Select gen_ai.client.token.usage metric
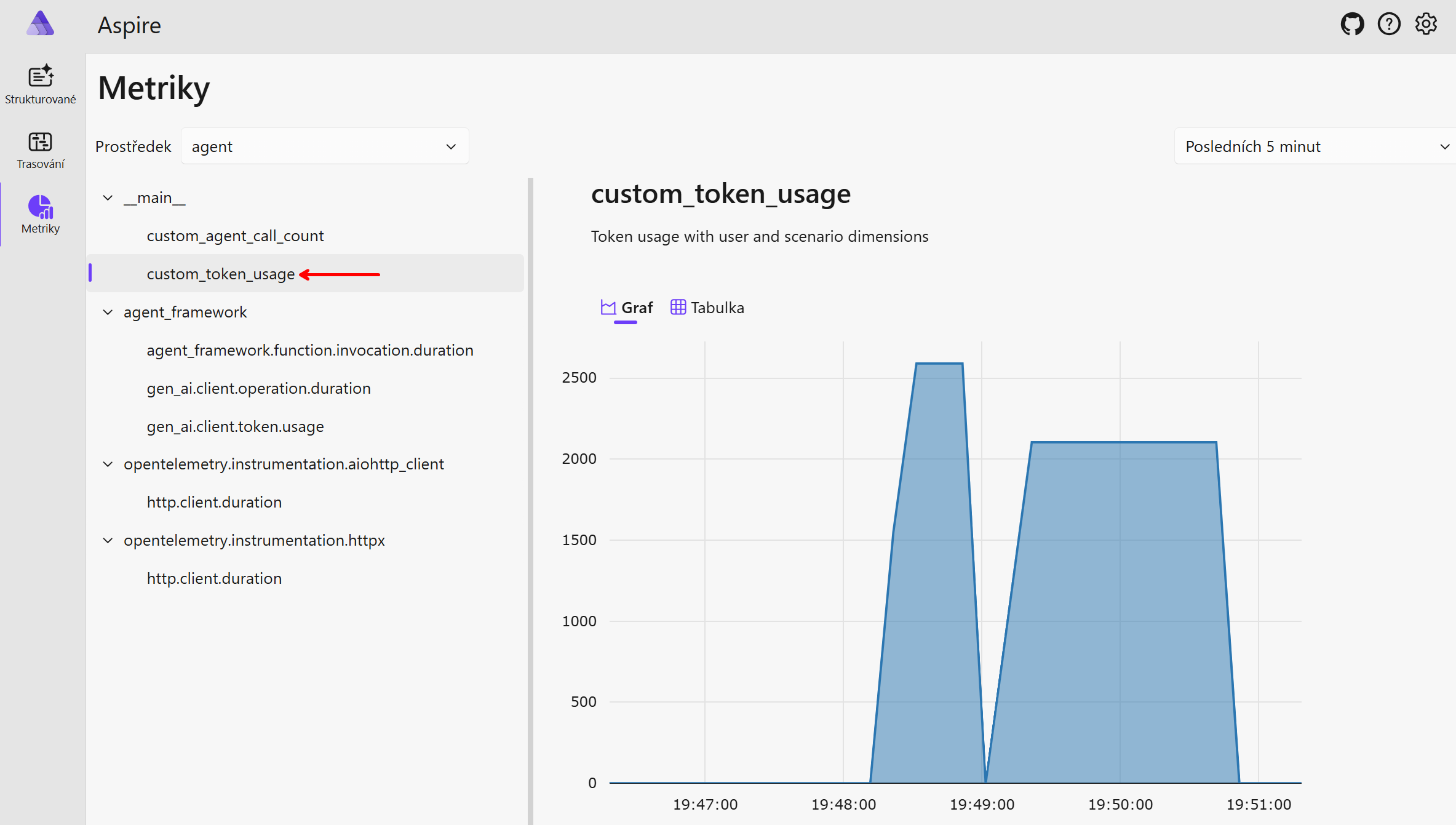 coord(235,426)
